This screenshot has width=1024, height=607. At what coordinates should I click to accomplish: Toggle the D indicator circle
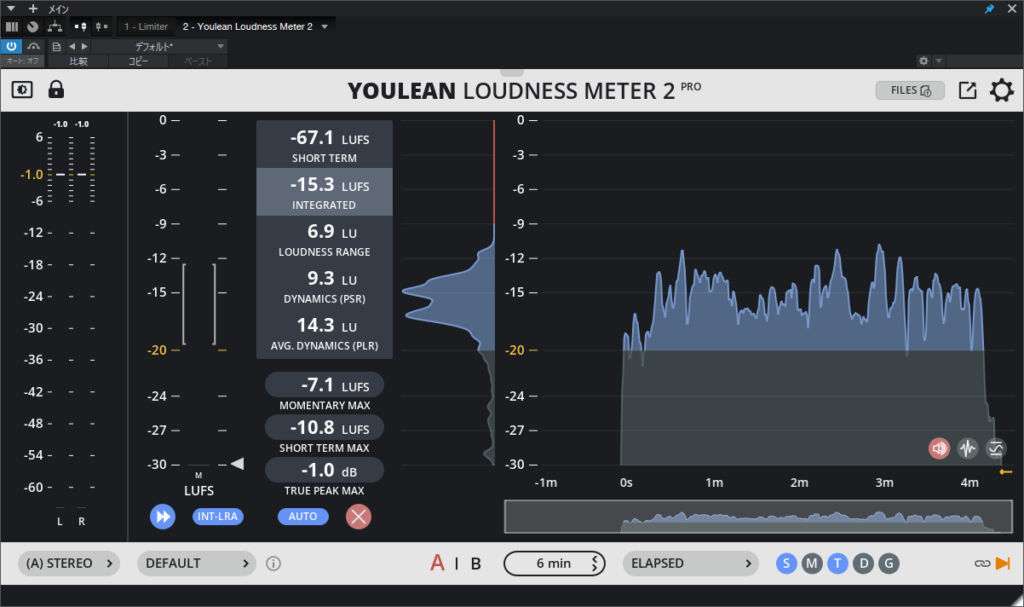(x=863, y=563)
